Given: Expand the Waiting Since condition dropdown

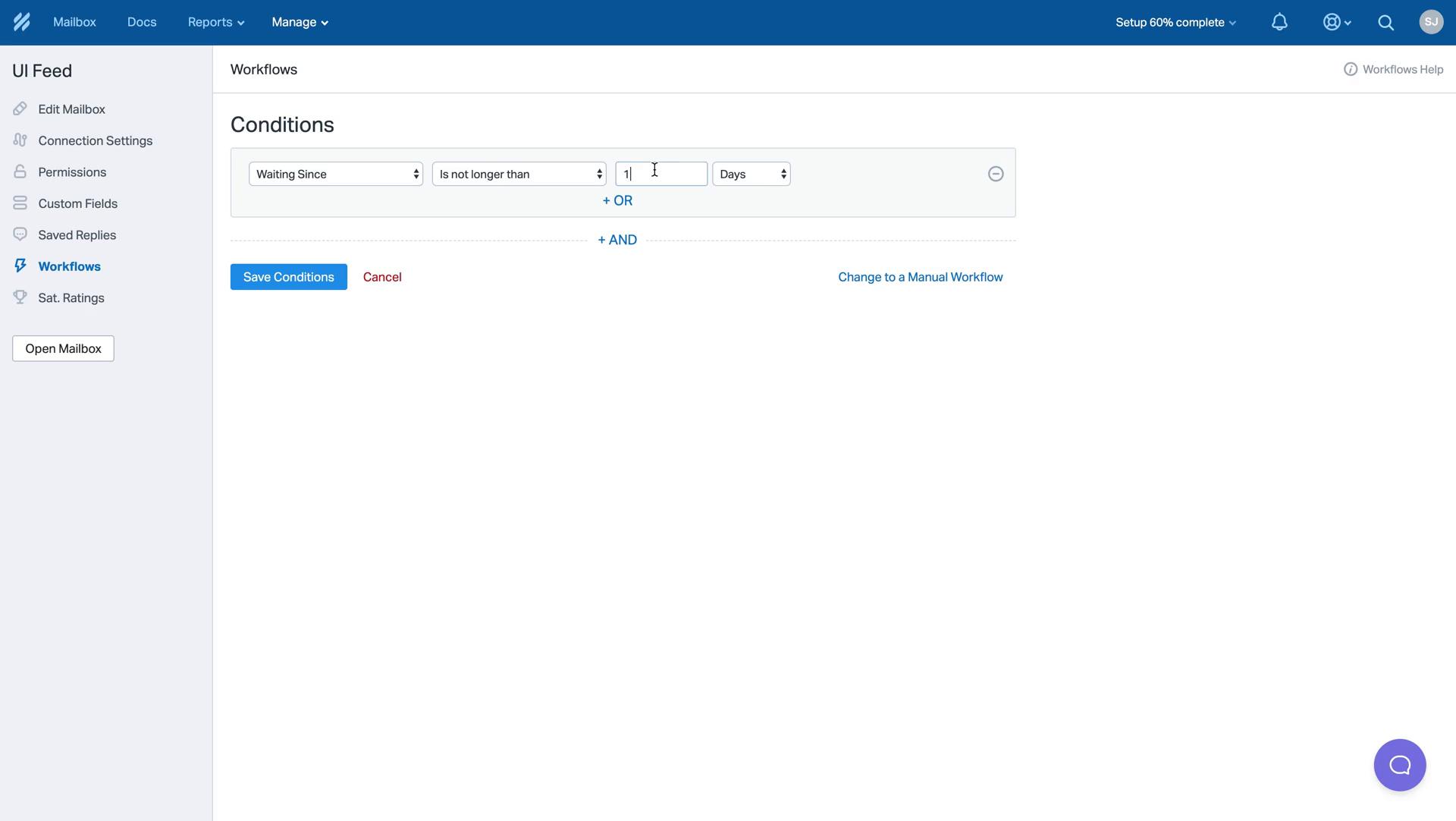Looking at the screenshot, I should (336, 173).
